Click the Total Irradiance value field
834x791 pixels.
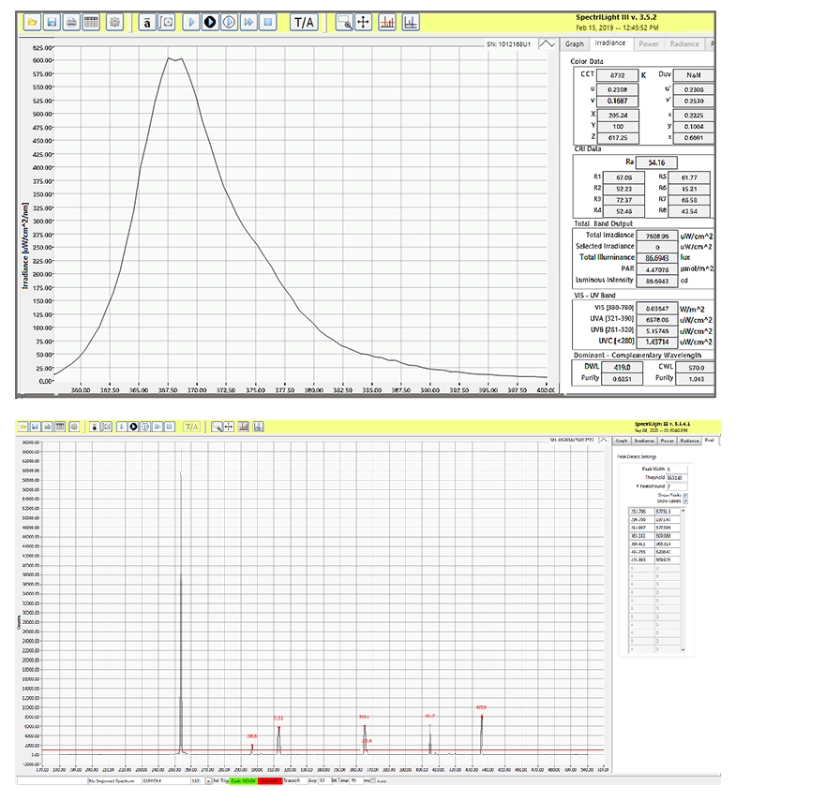pos(657,236)
